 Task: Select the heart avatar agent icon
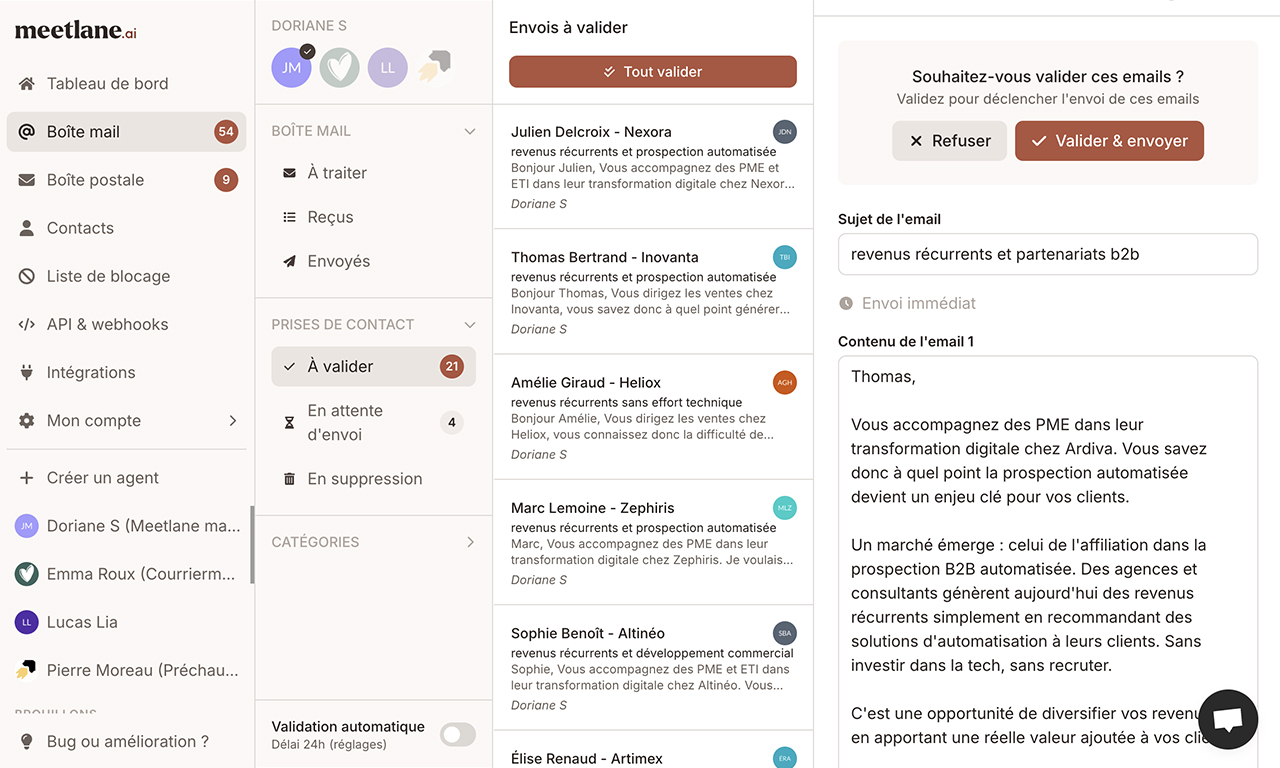[x=339, y=68]
